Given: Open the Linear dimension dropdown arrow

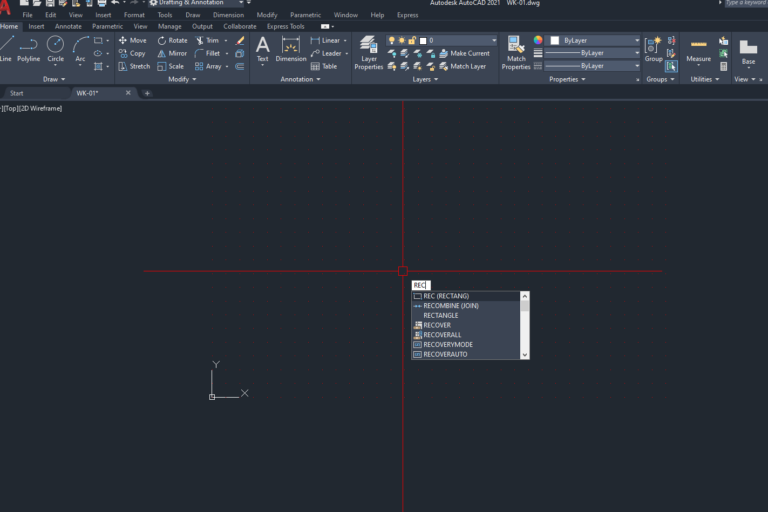Looking at the screenshot, I should click(345, 40).
